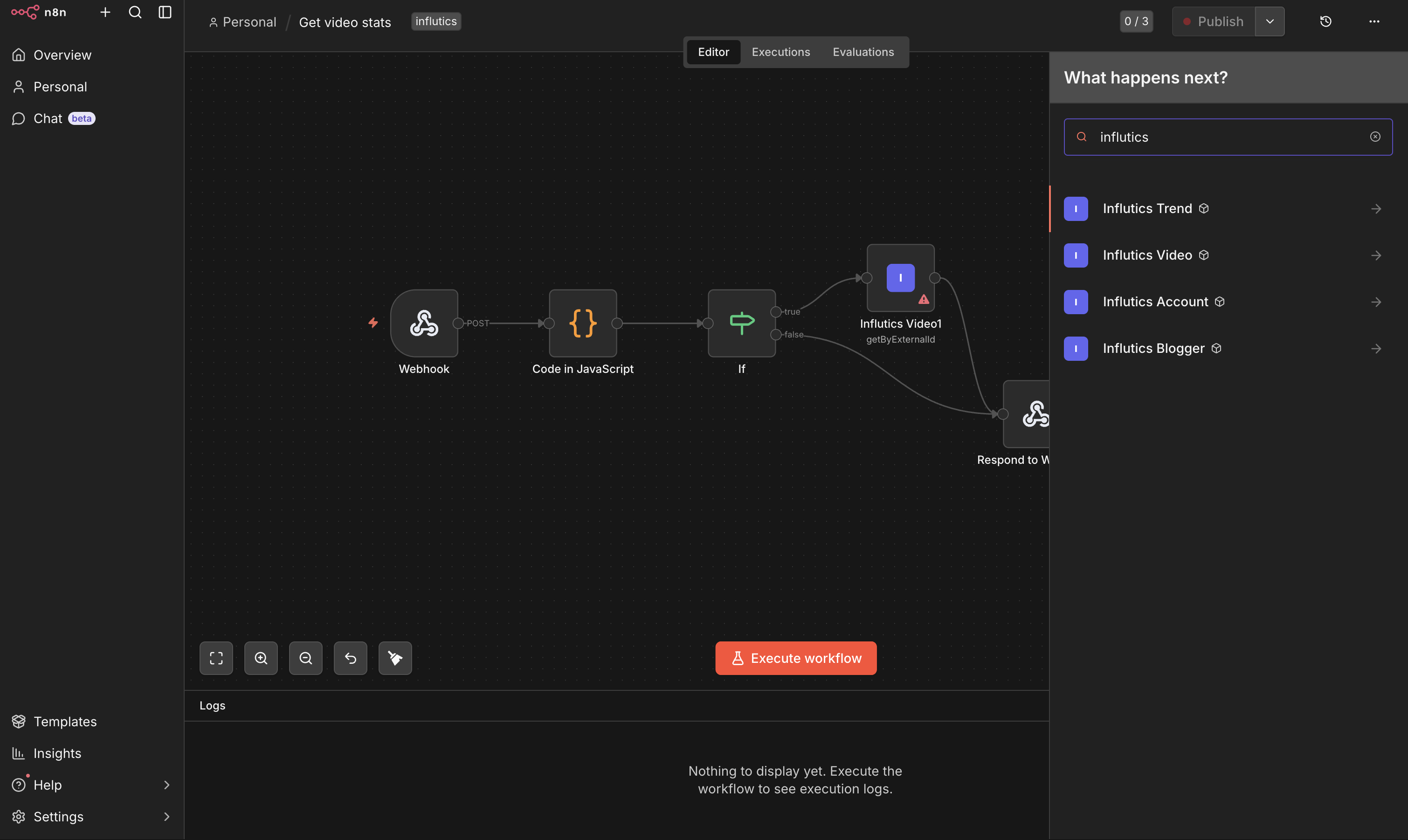Choose Influtics Video node
Screen dimensions: 1408x840
(1228, 255)
